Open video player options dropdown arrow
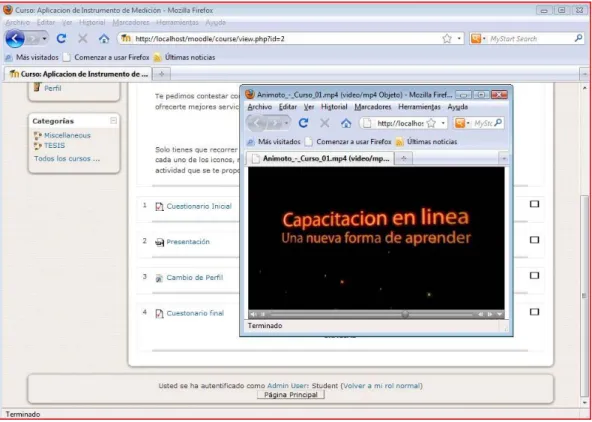Image resolution: width=592 pixels, height=422 pixels. coord(499,314)
